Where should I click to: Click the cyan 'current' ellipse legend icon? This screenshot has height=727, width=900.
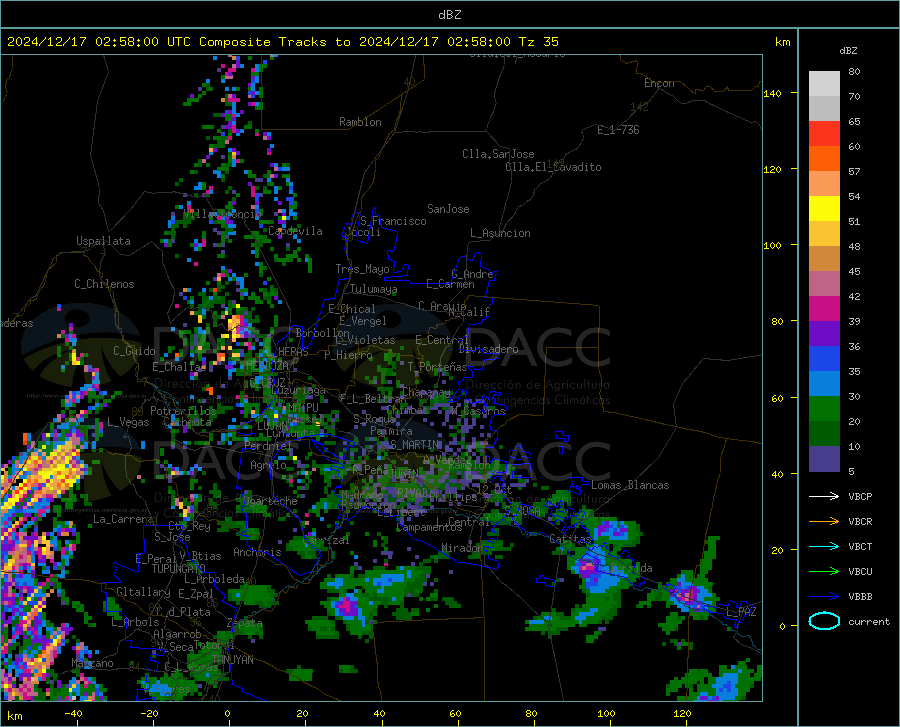click(x=824, y=621)
